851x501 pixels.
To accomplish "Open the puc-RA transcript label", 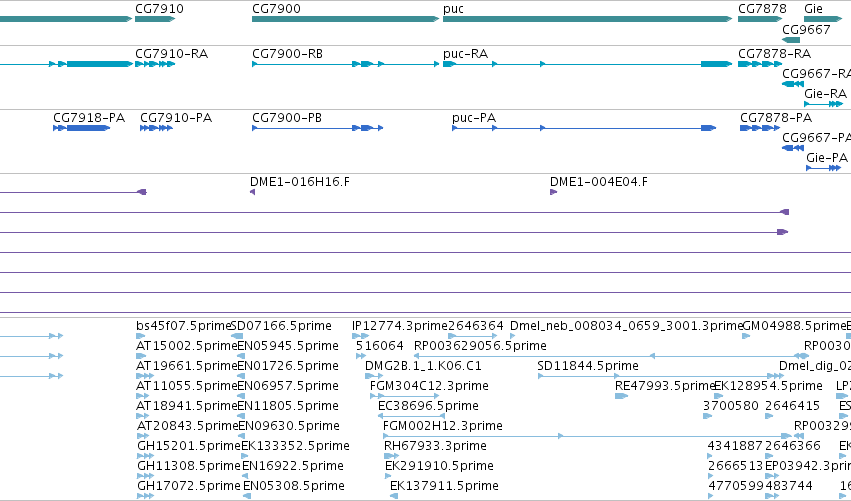I will point(465,54).
